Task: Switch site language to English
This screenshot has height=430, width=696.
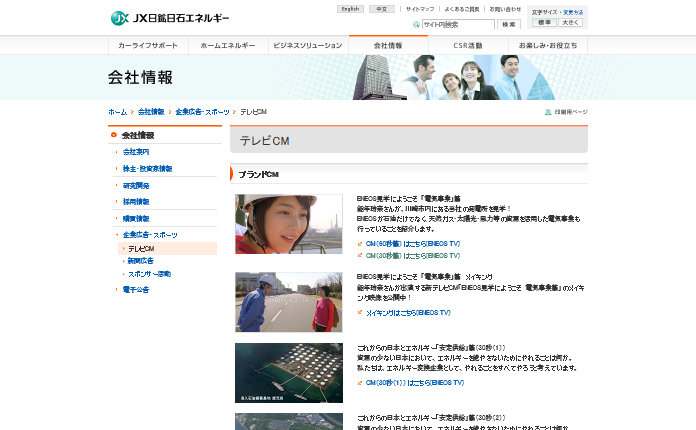Action: point(350,8)
